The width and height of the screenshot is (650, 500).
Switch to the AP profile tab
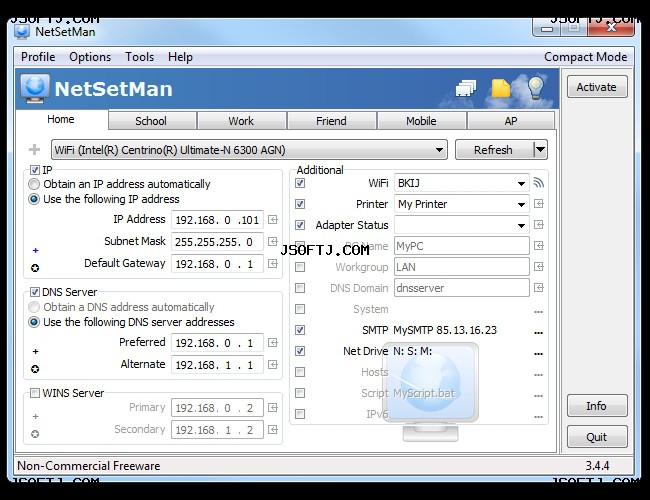(x=511, y=121)
